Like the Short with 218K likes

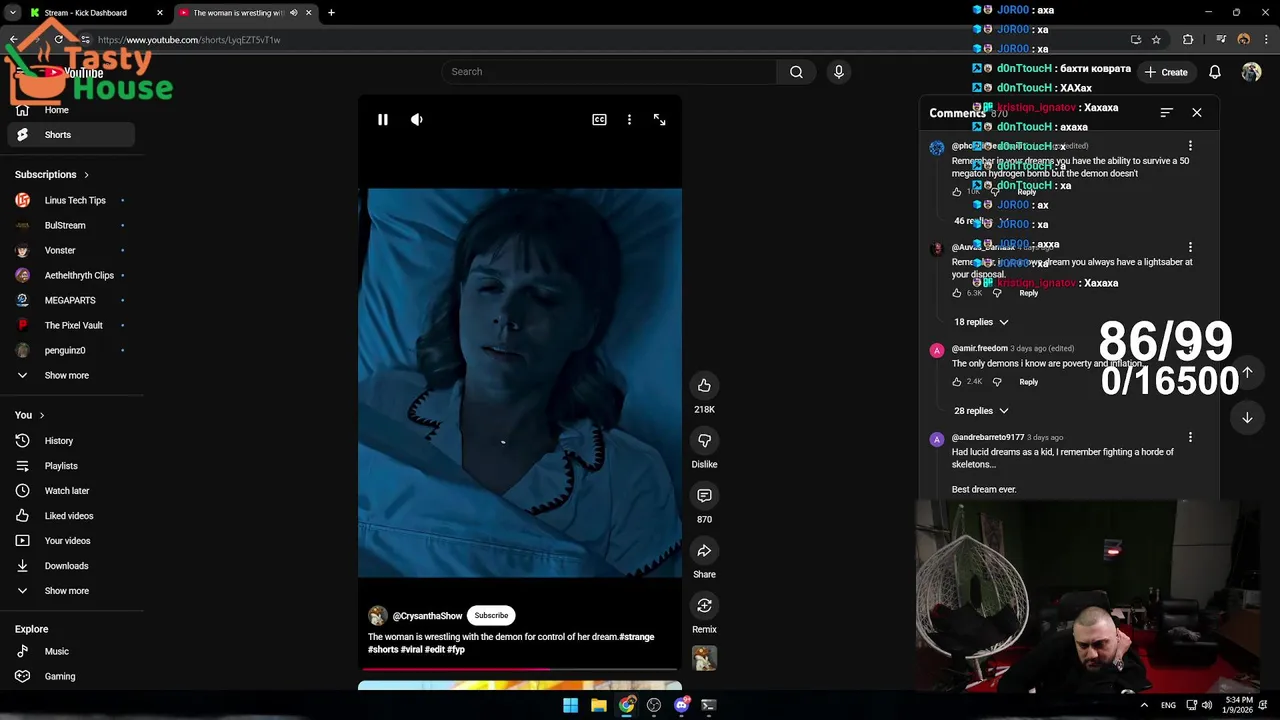704,386
